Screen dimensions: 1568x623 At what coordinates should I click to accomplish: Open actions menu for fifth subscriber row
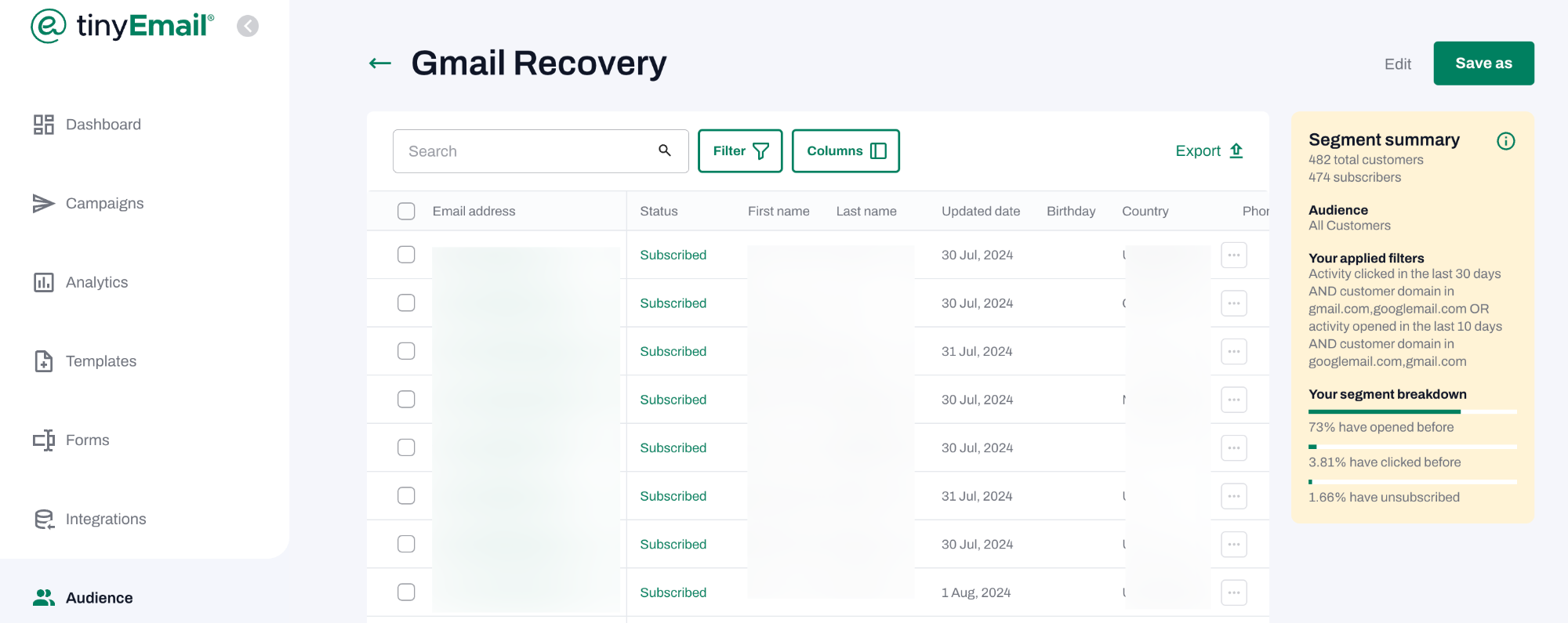pyautogui.click(x=1234, y=448)
